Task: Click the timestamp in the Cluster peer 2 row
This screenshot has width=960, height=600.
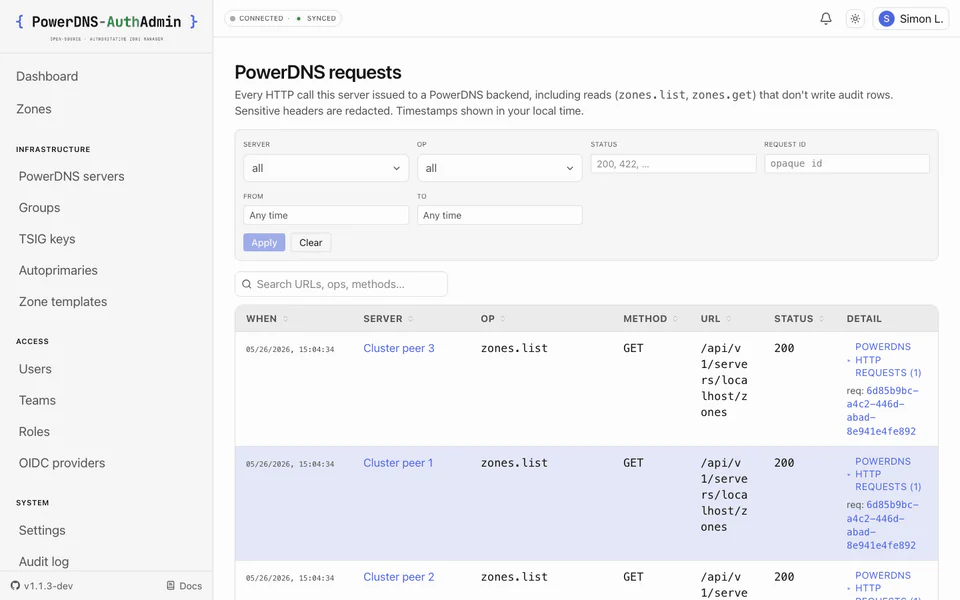Action: pyautogui.click(x=290, y=578)
